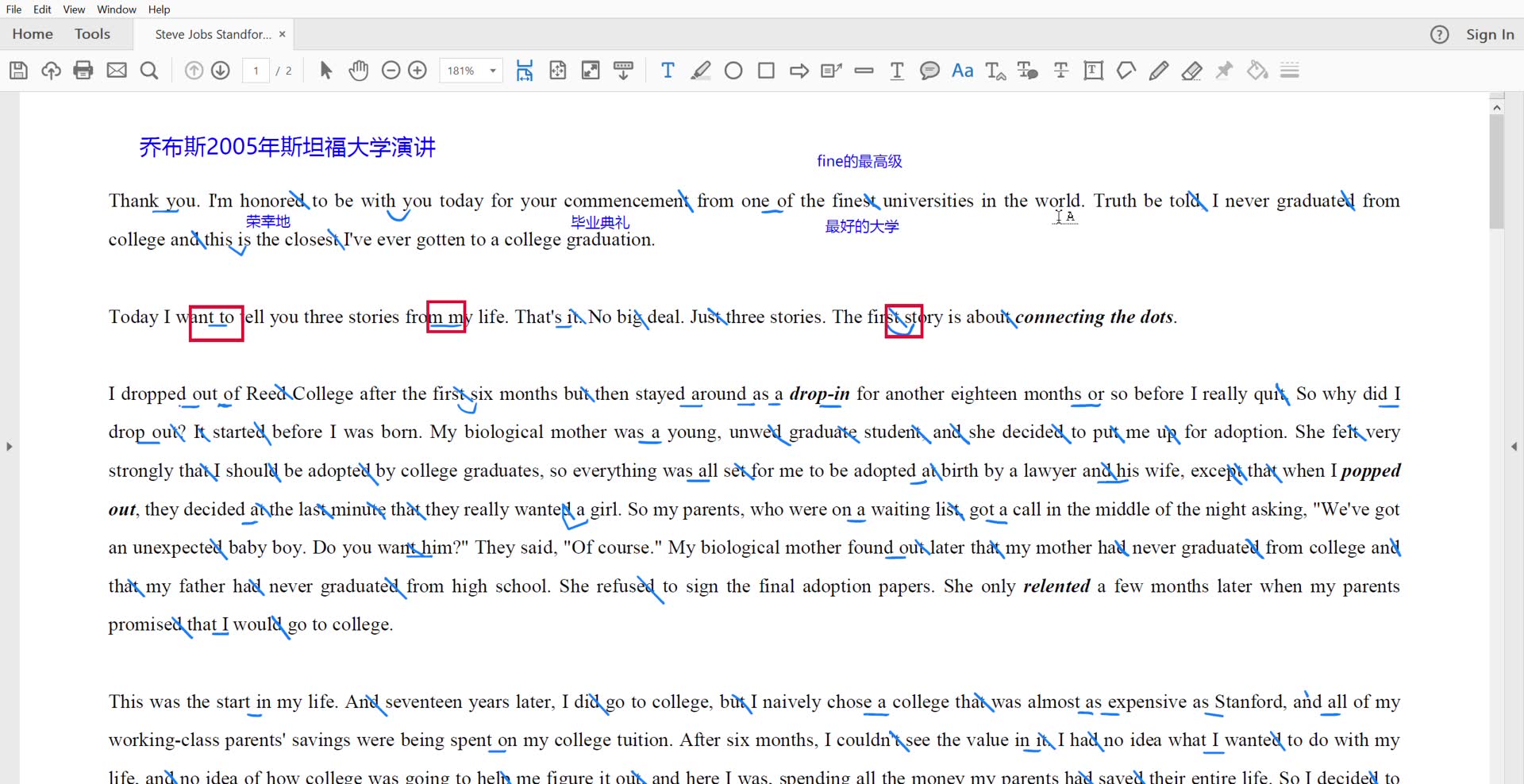Zoom in with the plus button
The image size is (1524, 784).
pos(418,71)
